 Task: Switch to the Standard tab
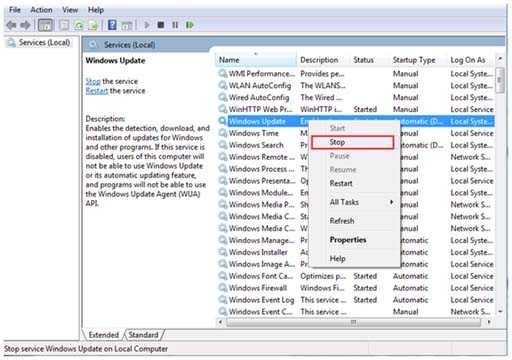[x=143, y=335]
